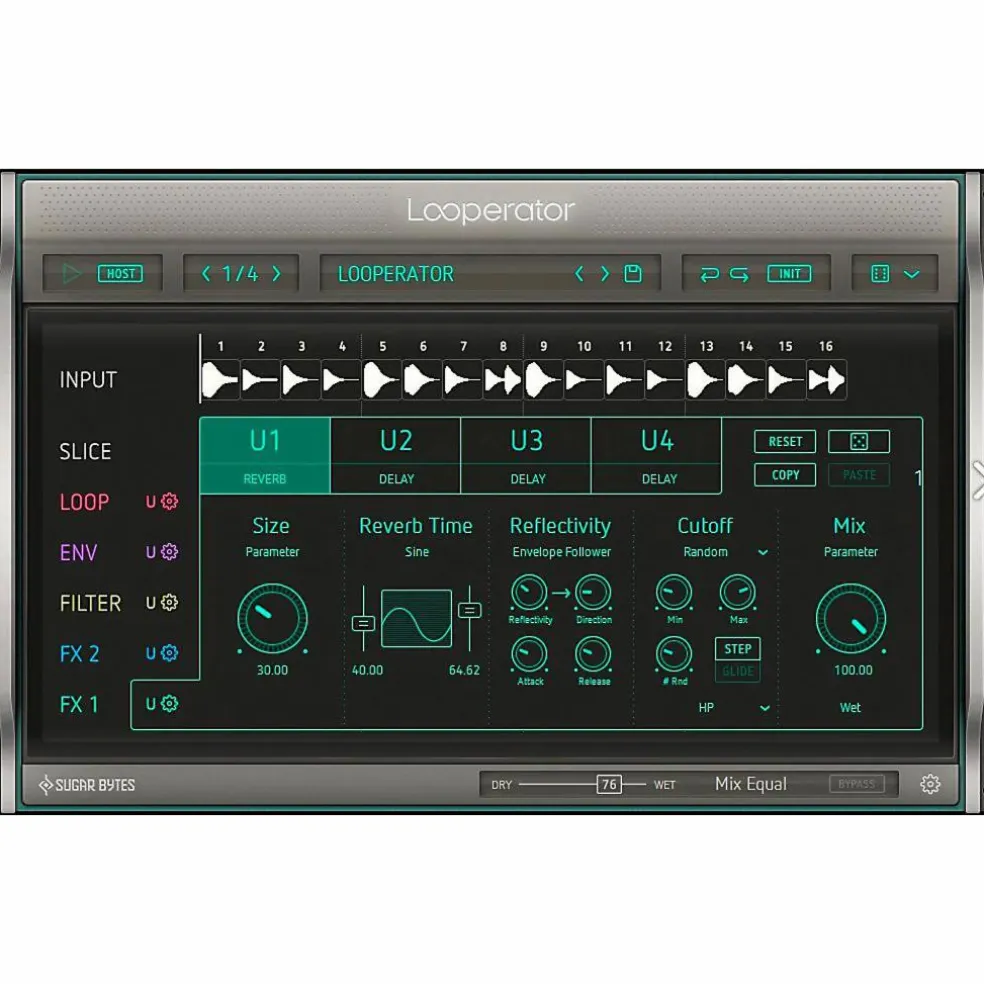984x984 pixels.
Task: Click the COPY button
Action: click(x=785, y=475)
